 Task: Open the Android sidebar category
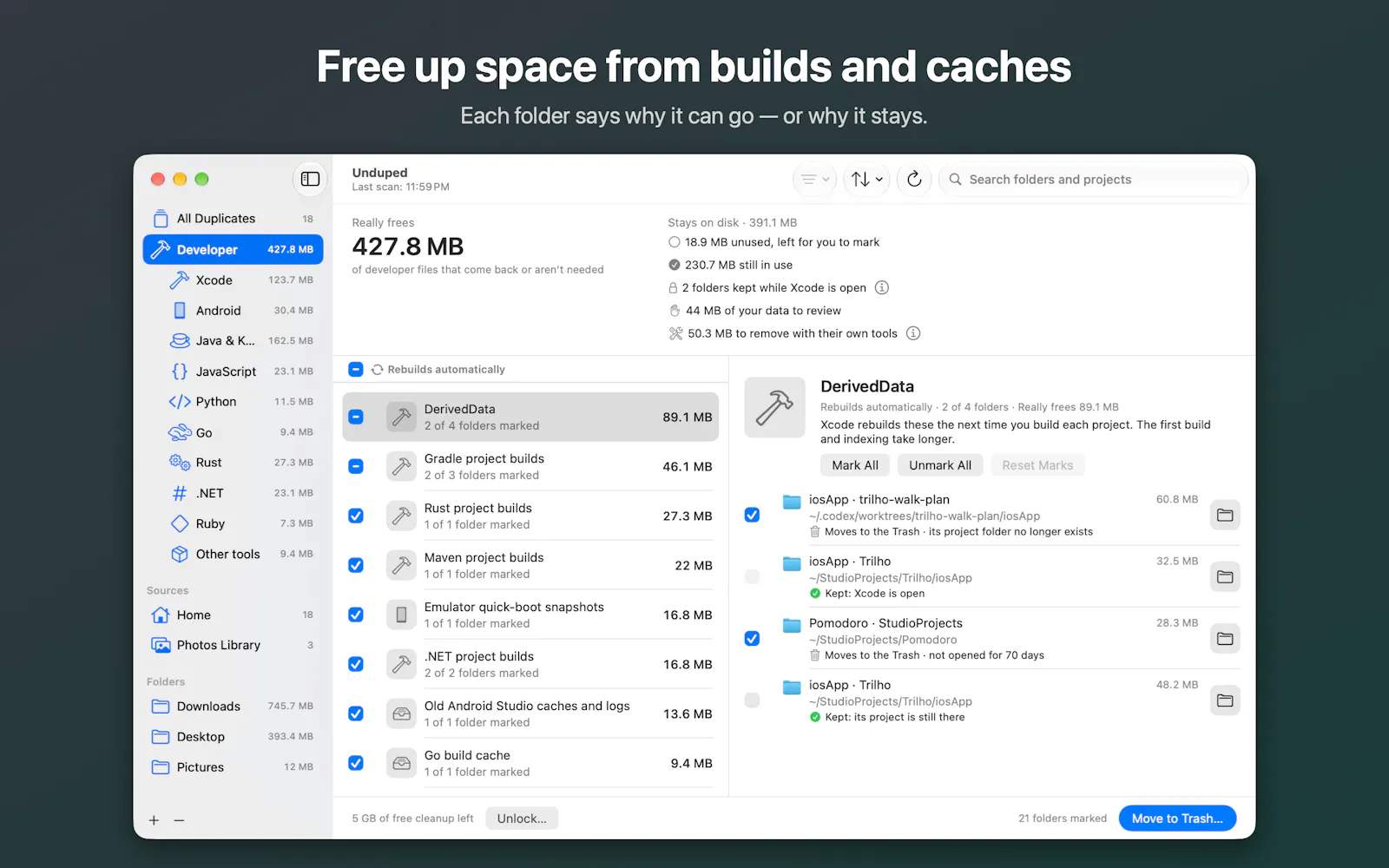(x=233, y=310)
